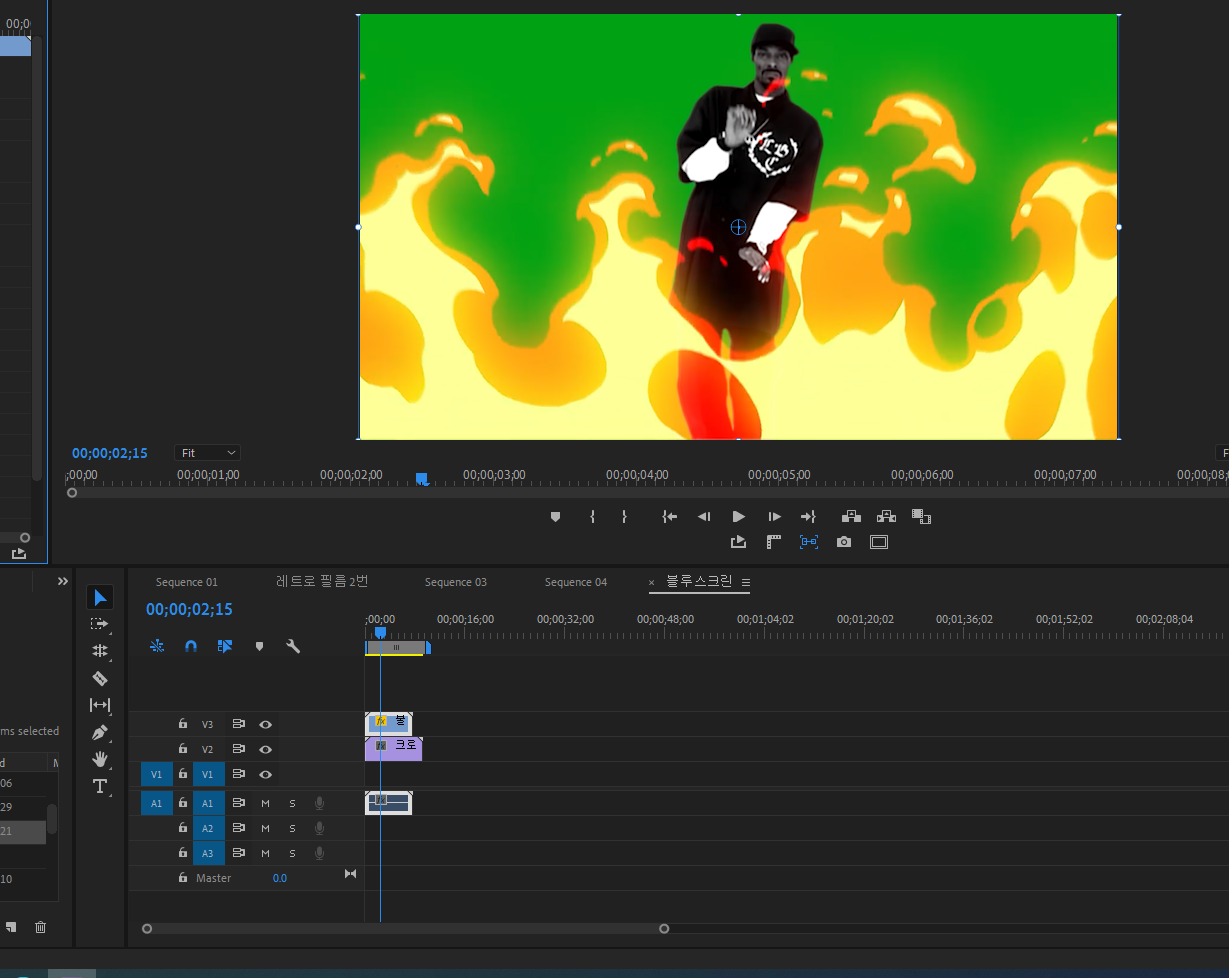
Task: Play the Program Monitor preview
Action: pyautogui.click(x=739, y=517)
